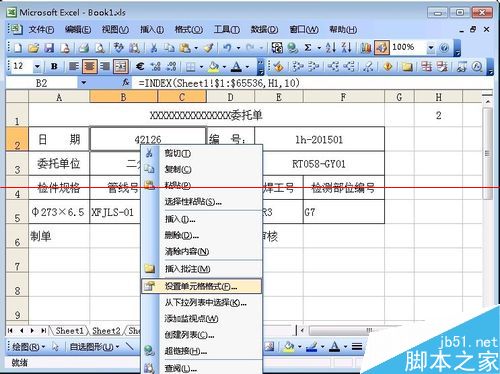Toggle Bold formatting

54,67
